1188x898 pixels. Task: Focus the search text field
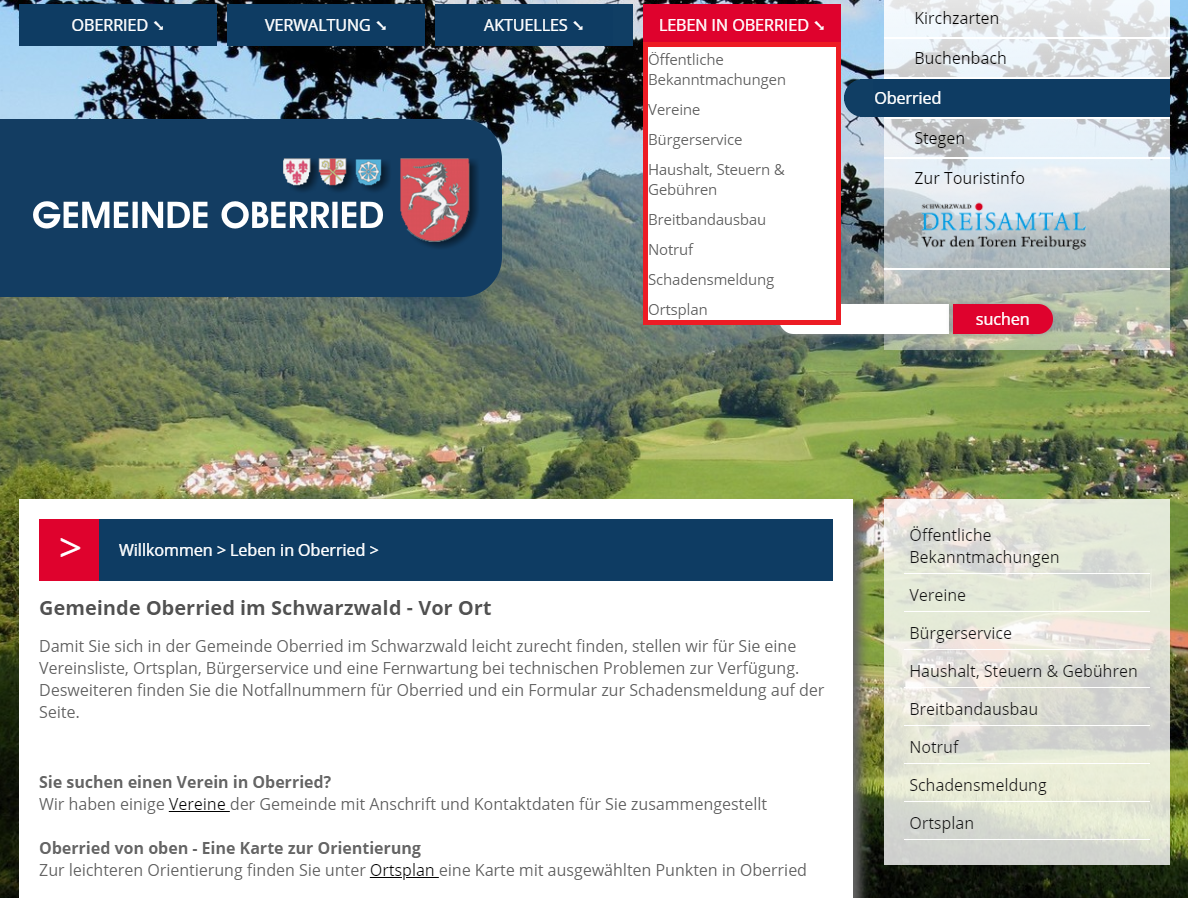pyautogui.click(x=864, y=319)
